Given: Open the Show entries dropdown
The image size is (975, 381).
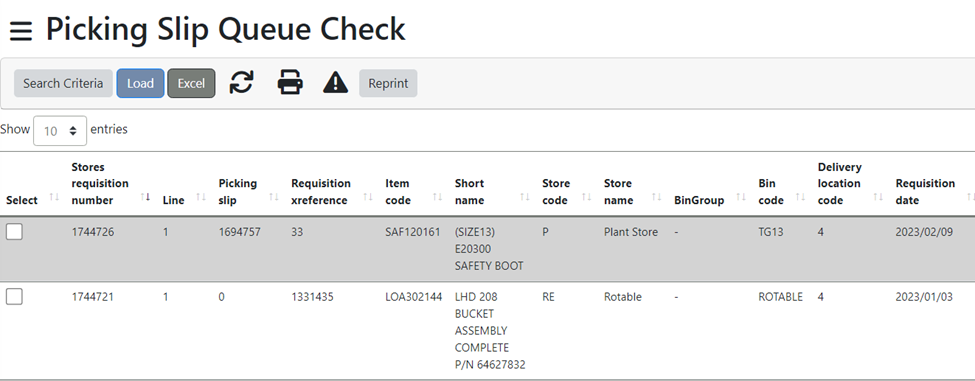Looking at the screenshot, I should pyautogui.click(x=60, y=131).
